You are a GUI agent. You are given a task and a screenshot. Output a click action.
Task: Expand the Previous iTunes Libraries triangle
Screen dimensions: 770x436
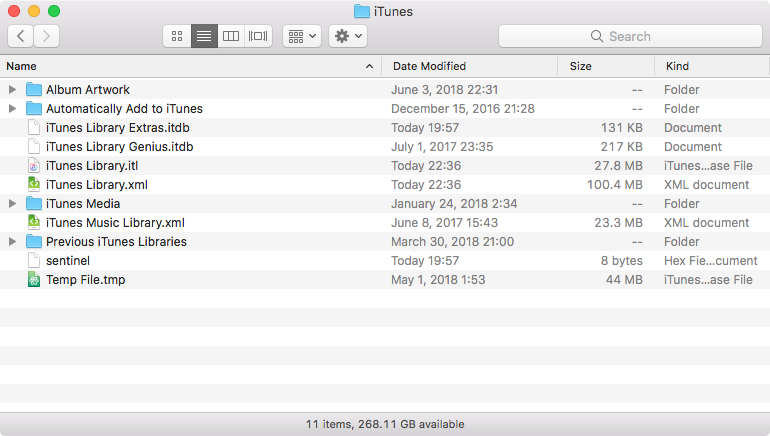(12, 242)
